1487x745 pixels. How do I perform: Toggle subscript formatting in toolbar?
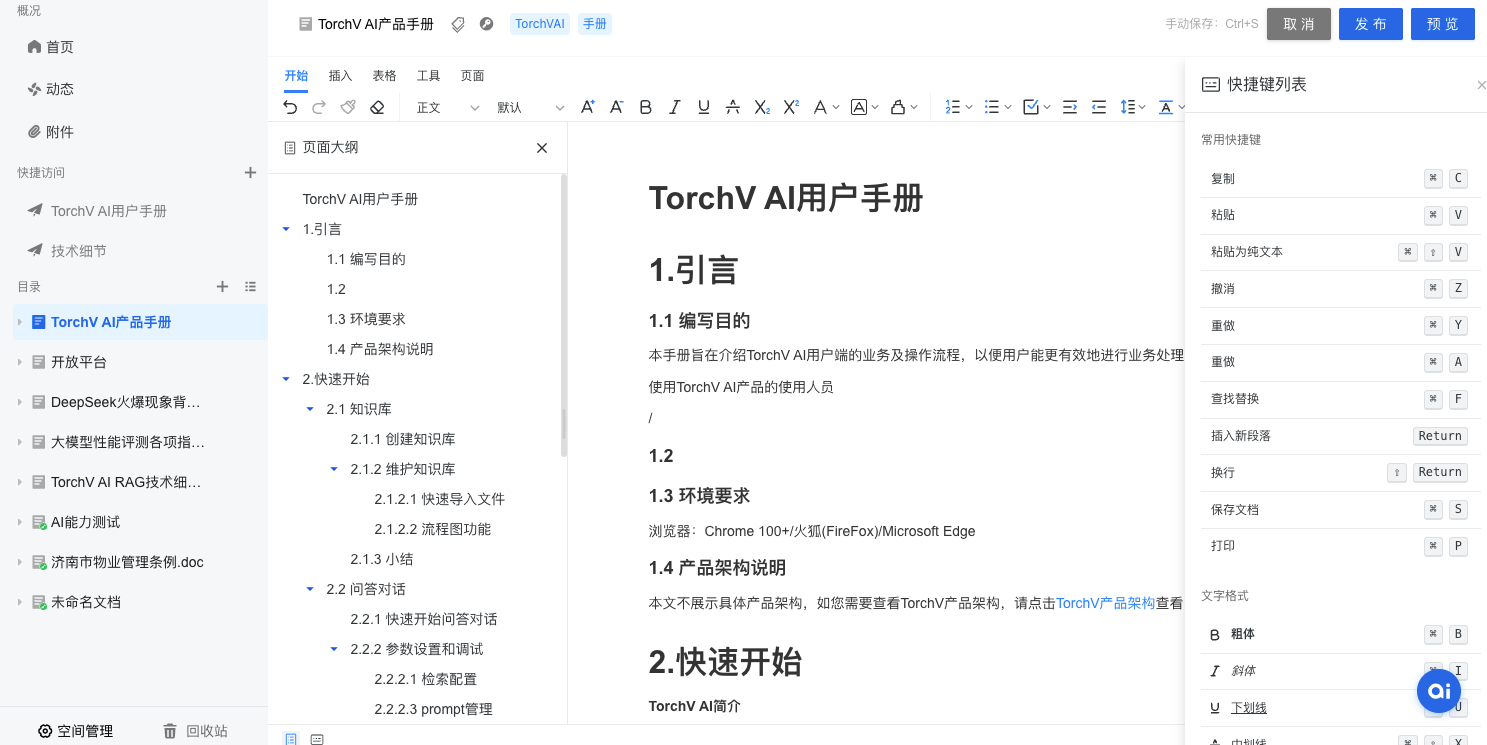(x=762, y=107)
